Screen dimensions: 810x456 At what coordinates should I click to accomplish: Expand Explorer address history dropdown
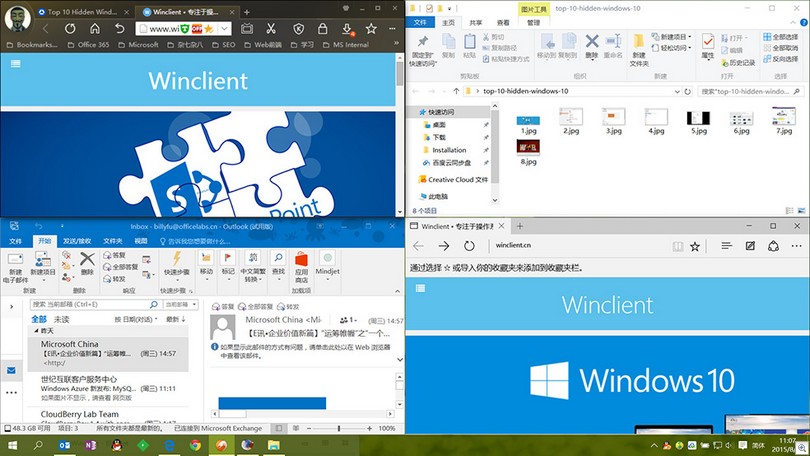click(x=677, y=91)
